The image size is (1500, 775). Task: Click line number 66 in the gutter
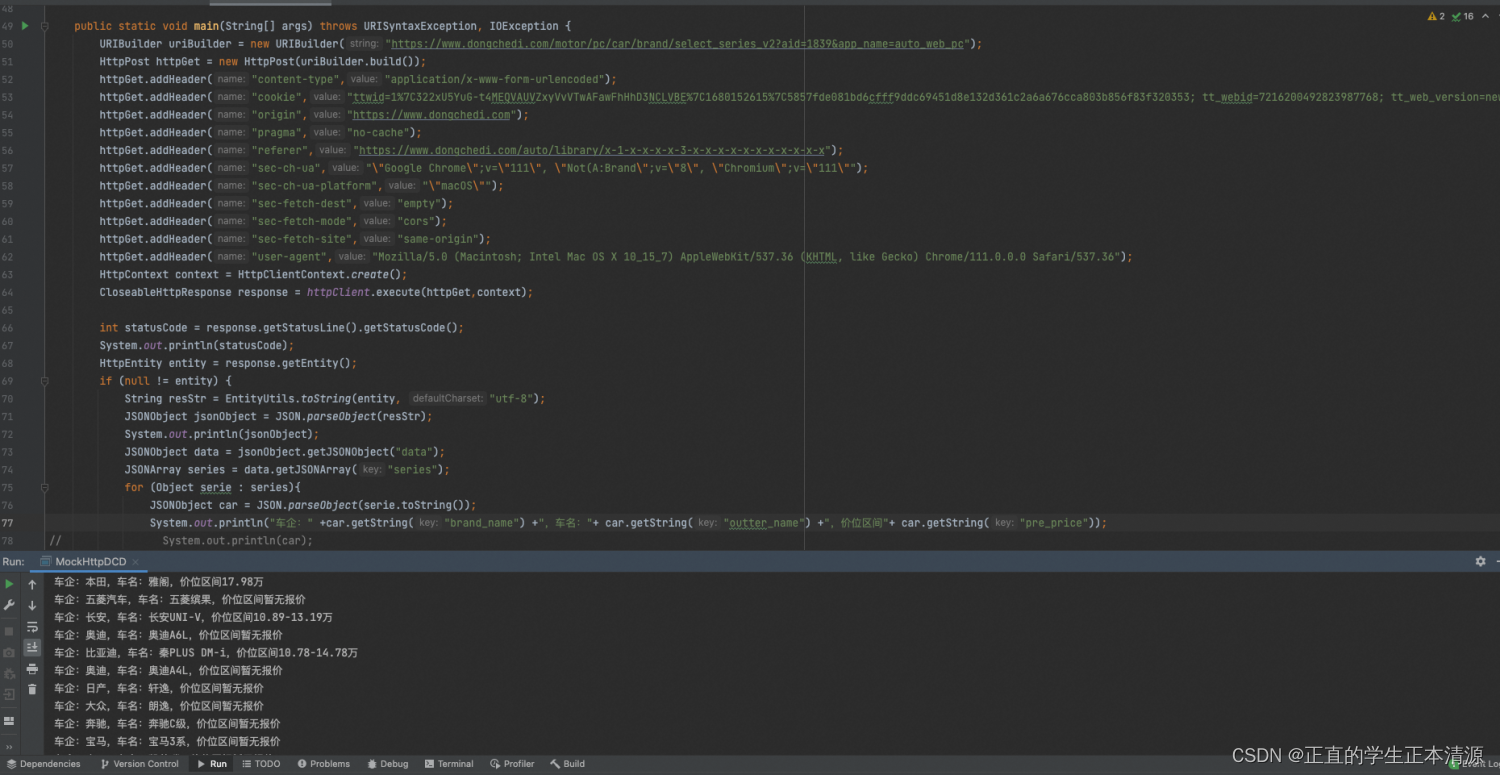[x=8, y=328]
